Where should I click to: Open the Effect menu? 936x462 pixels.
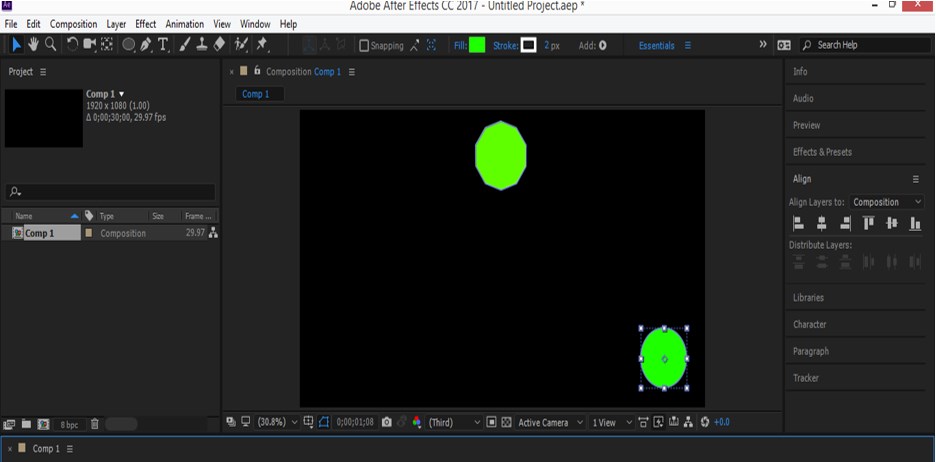point(146,24)
